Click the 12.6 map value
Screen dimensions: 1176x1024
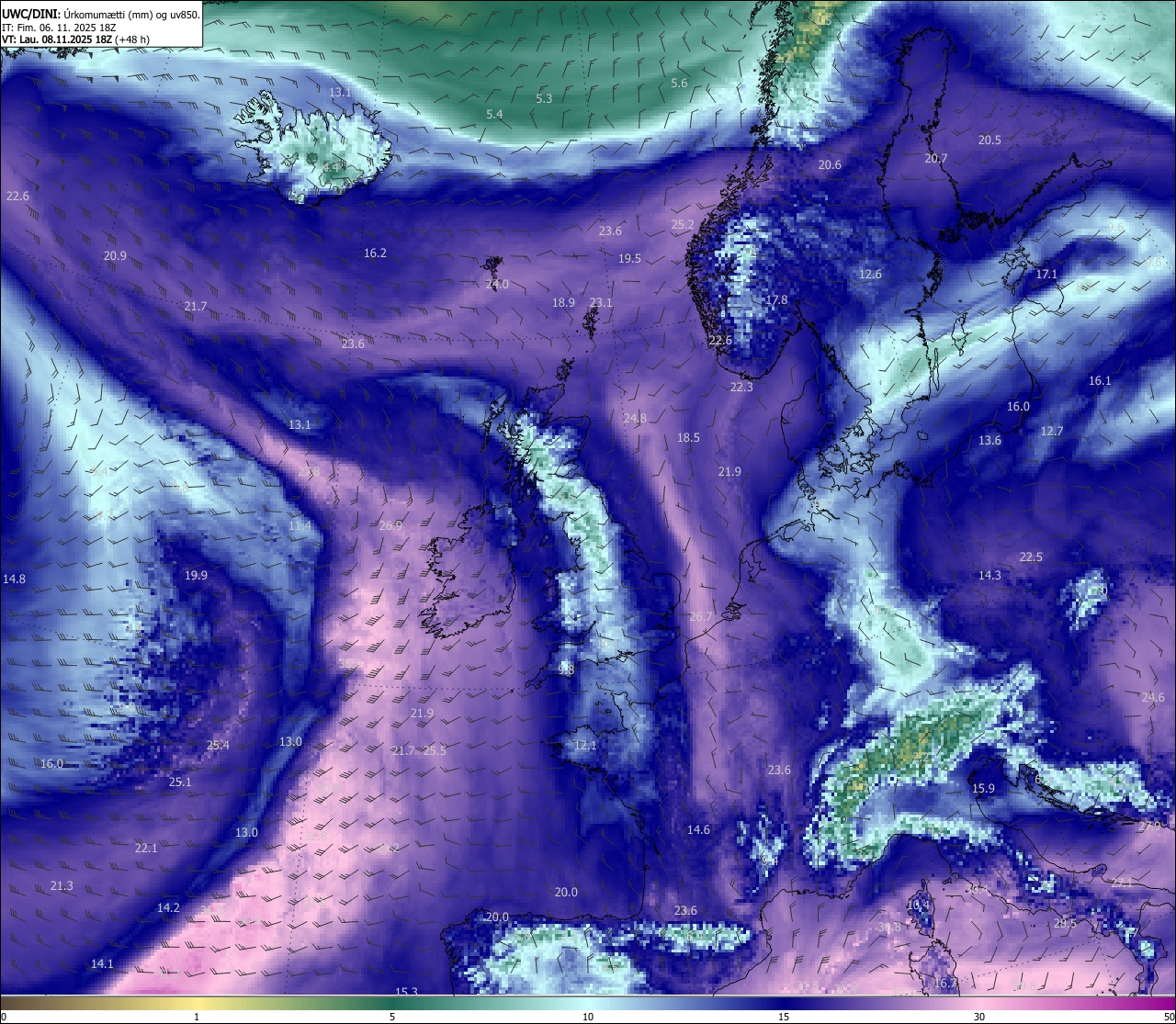[x=870, y=275]
